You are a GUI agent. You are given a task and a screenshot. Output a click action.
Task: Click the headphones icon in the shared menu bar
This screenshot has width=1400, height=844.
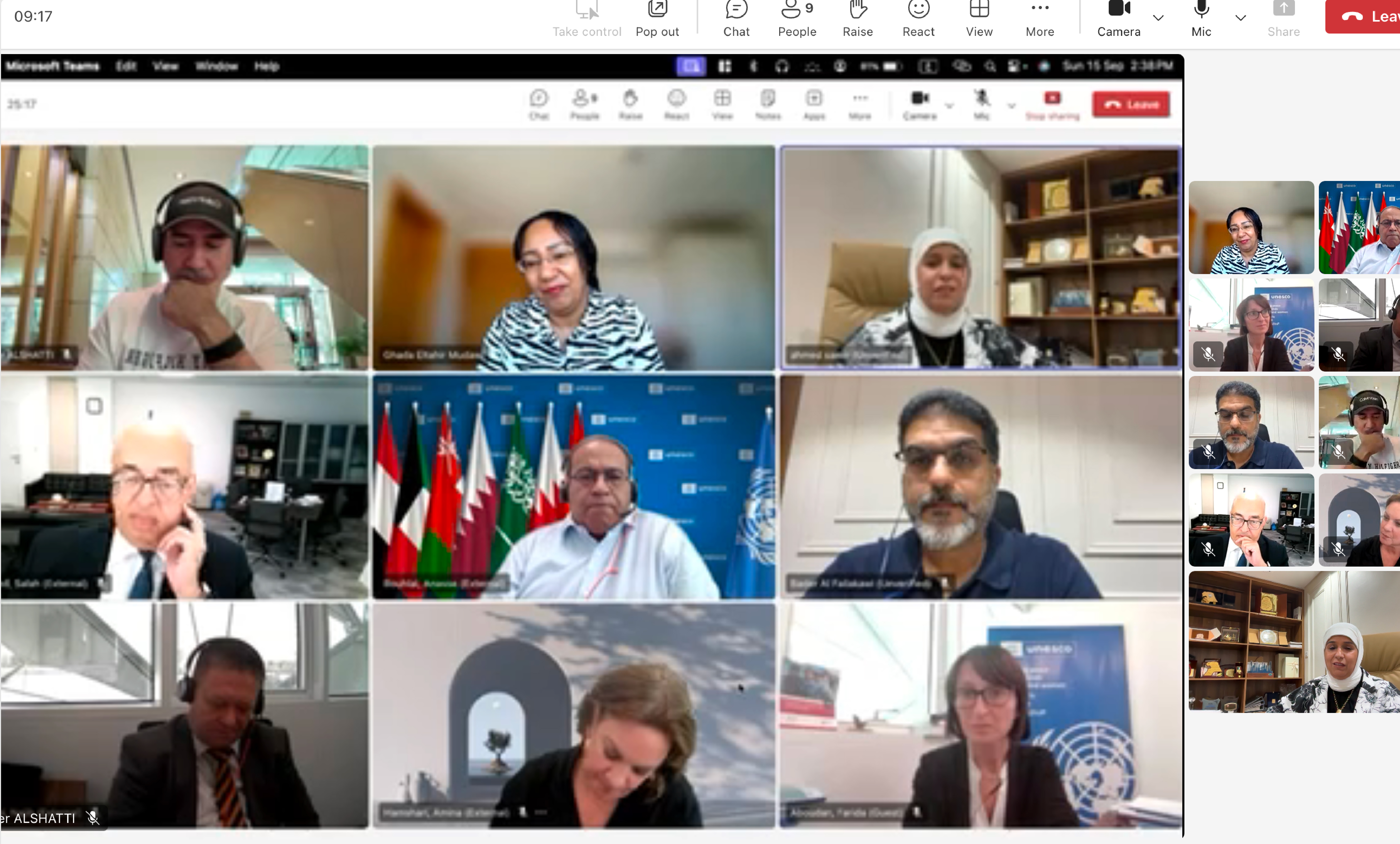point(782,67)
